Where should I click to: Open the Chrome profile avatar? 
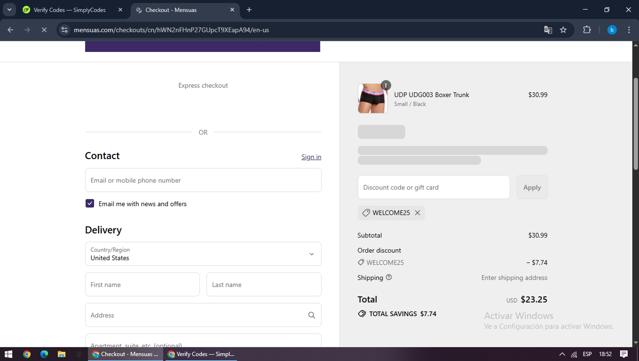(612, 30)
